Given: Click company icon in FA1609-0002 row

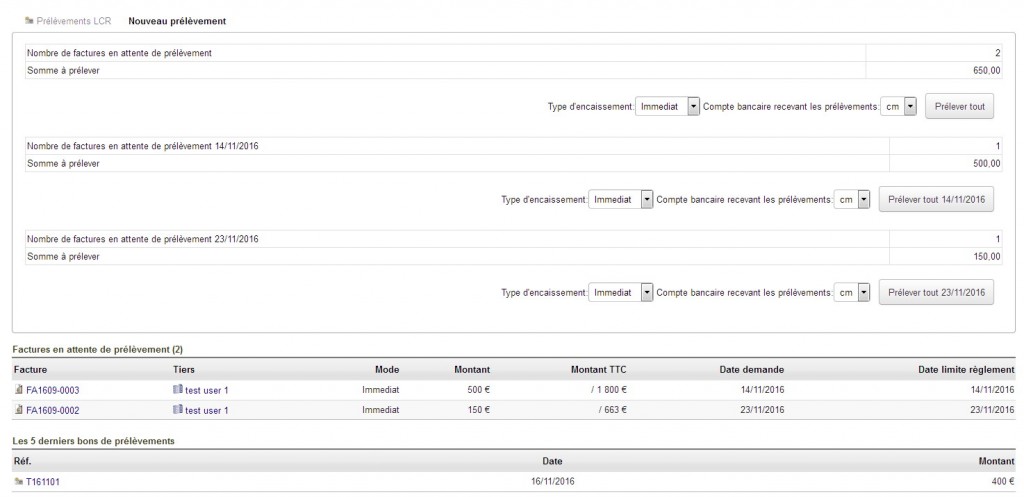Looking at the screenshot, I should point(178,410).
